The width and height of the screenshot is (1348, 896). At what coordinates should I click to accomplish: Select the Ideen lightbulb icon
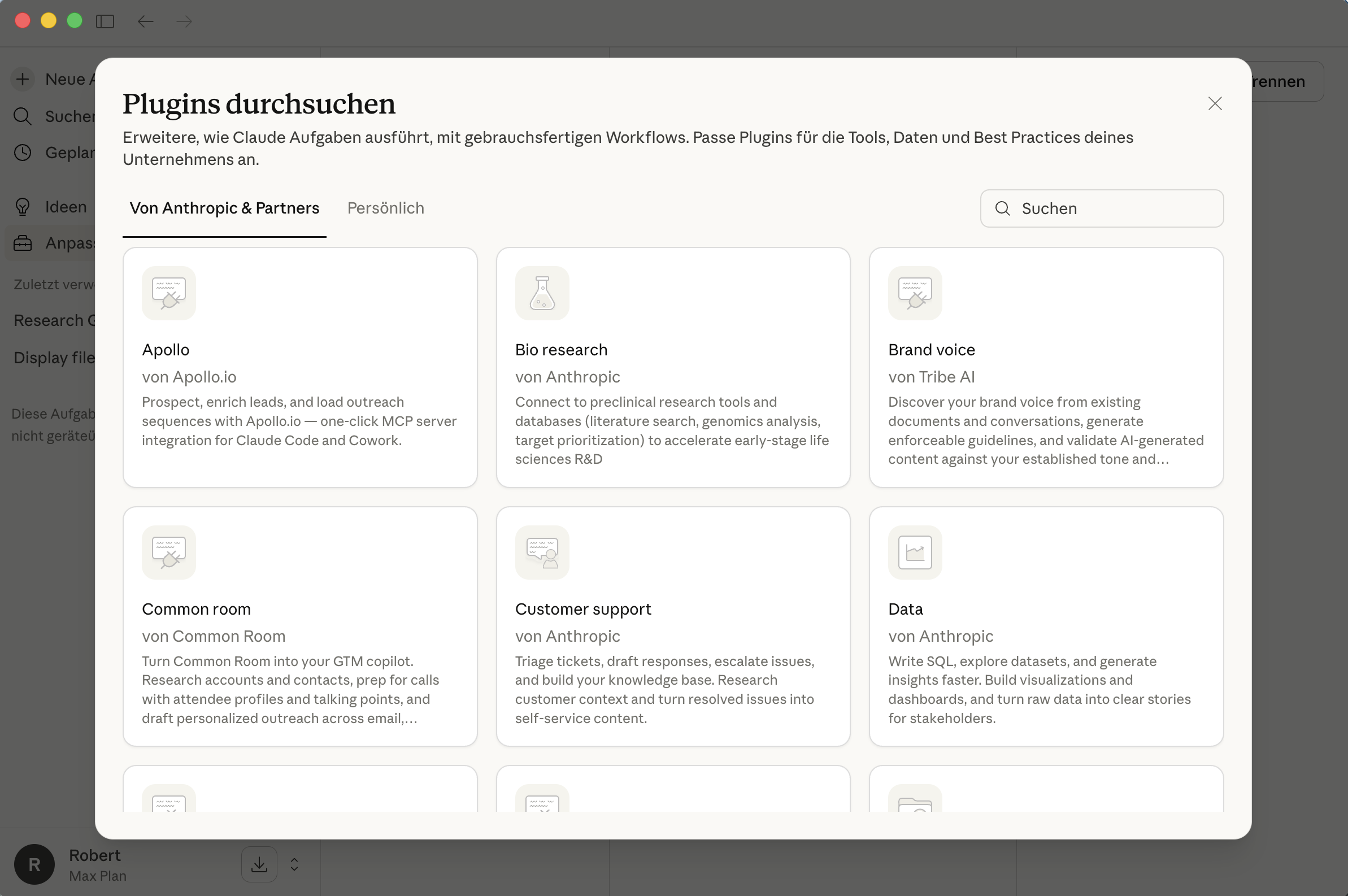(22, 206)
